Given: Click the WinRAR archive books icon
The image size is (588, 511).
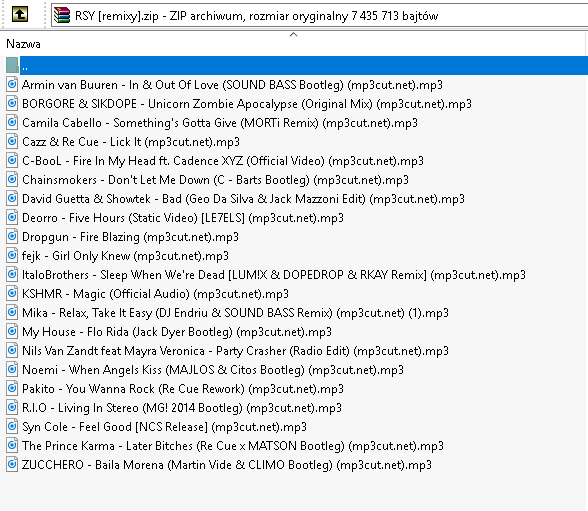Looking at the screenshot, I should (x=62, y=15).
